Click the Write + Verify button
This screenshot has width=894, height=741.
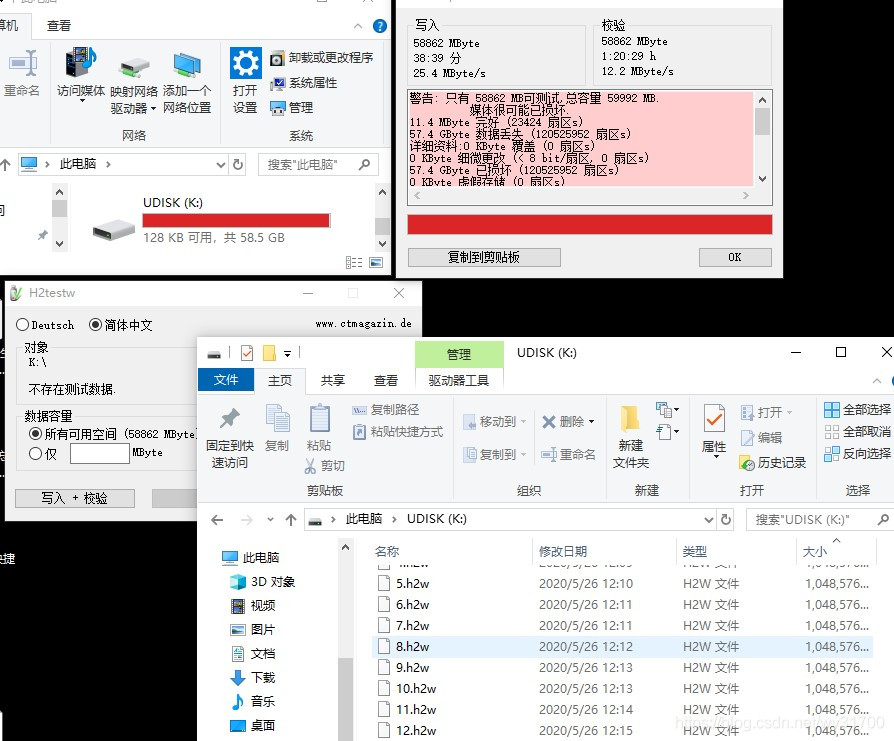[75, 498]
